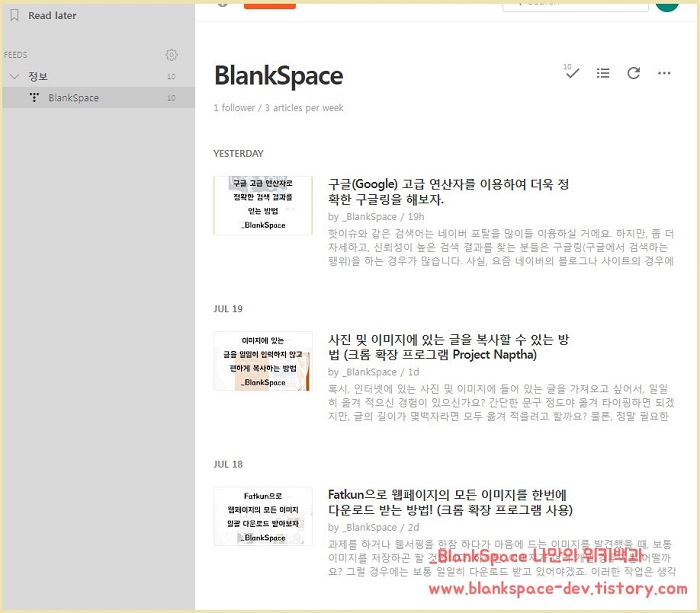Refresh the BlankSpace feed

pyautogui.click(x=633, y=73)
